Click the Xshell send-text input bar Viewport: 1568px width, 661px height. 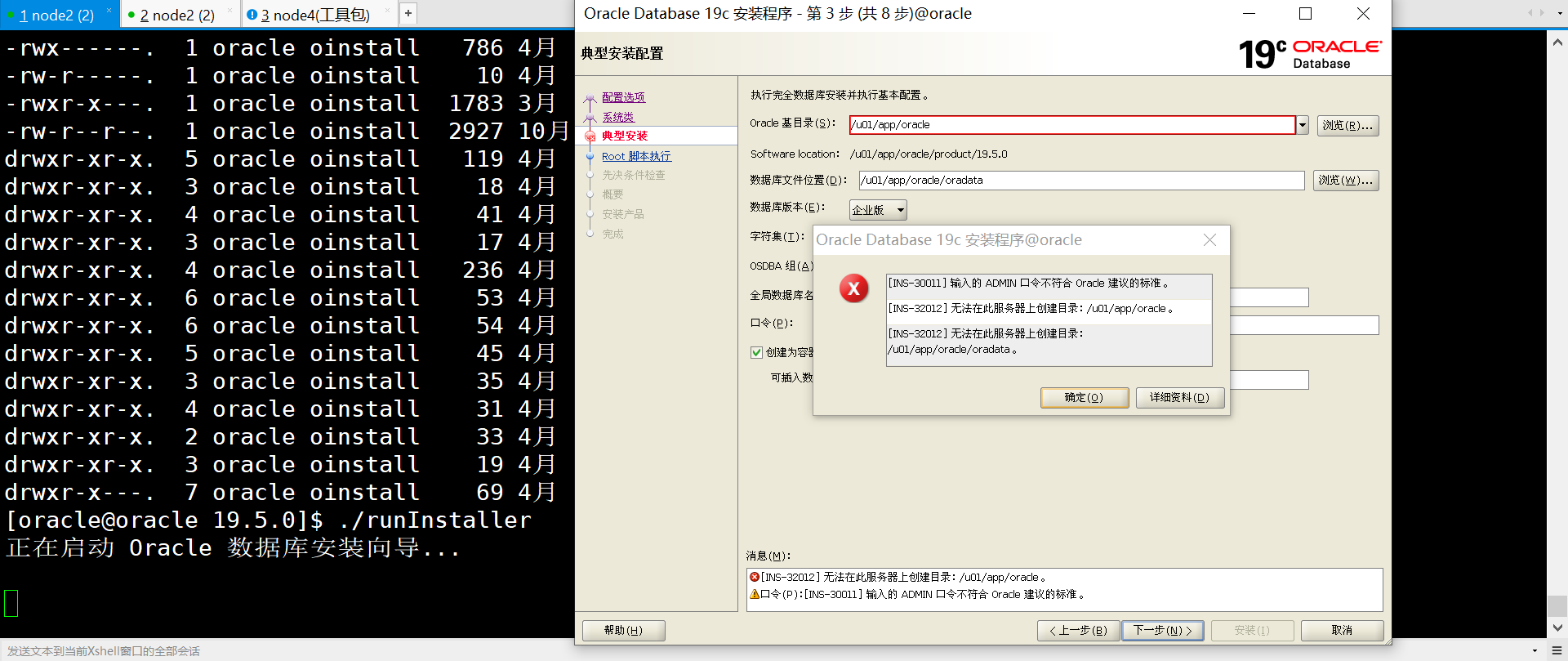coord(759,651)
